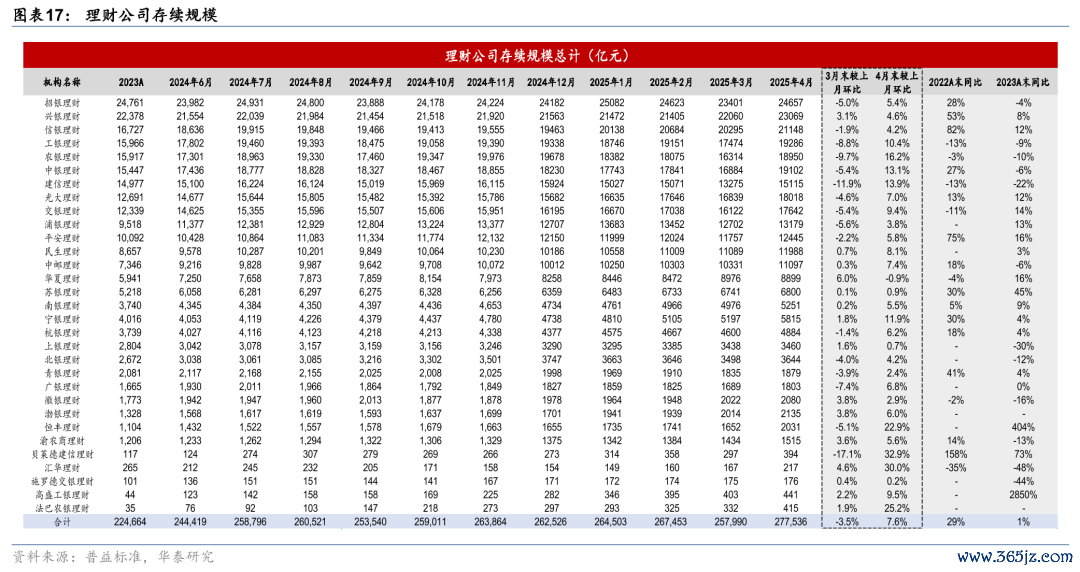The height and width of the screenshot is (572, 1080).
Task: Click the 158% value in 贝莱德建信理财 row
Action: pyautogui.click(x=955, y=454)
